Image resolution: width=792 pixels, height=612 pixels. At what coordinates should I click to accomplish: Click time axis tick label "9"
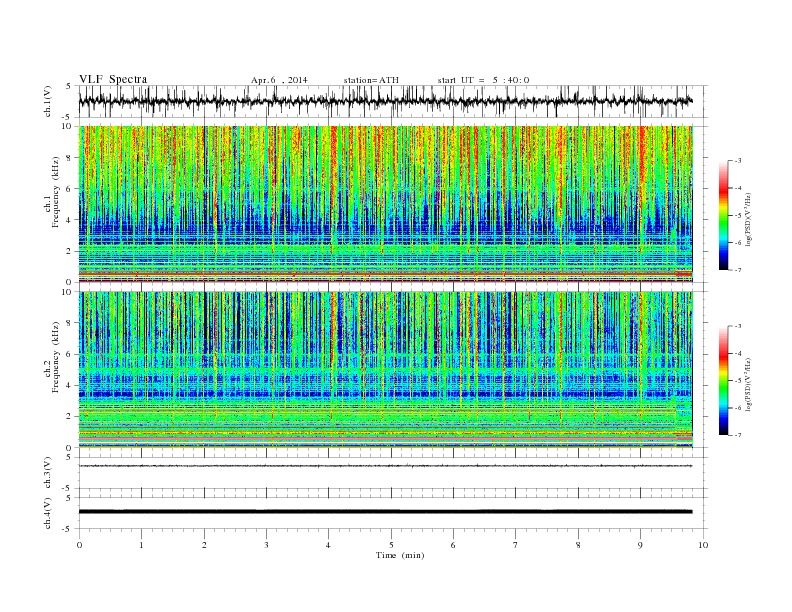(x=640, y=545)
